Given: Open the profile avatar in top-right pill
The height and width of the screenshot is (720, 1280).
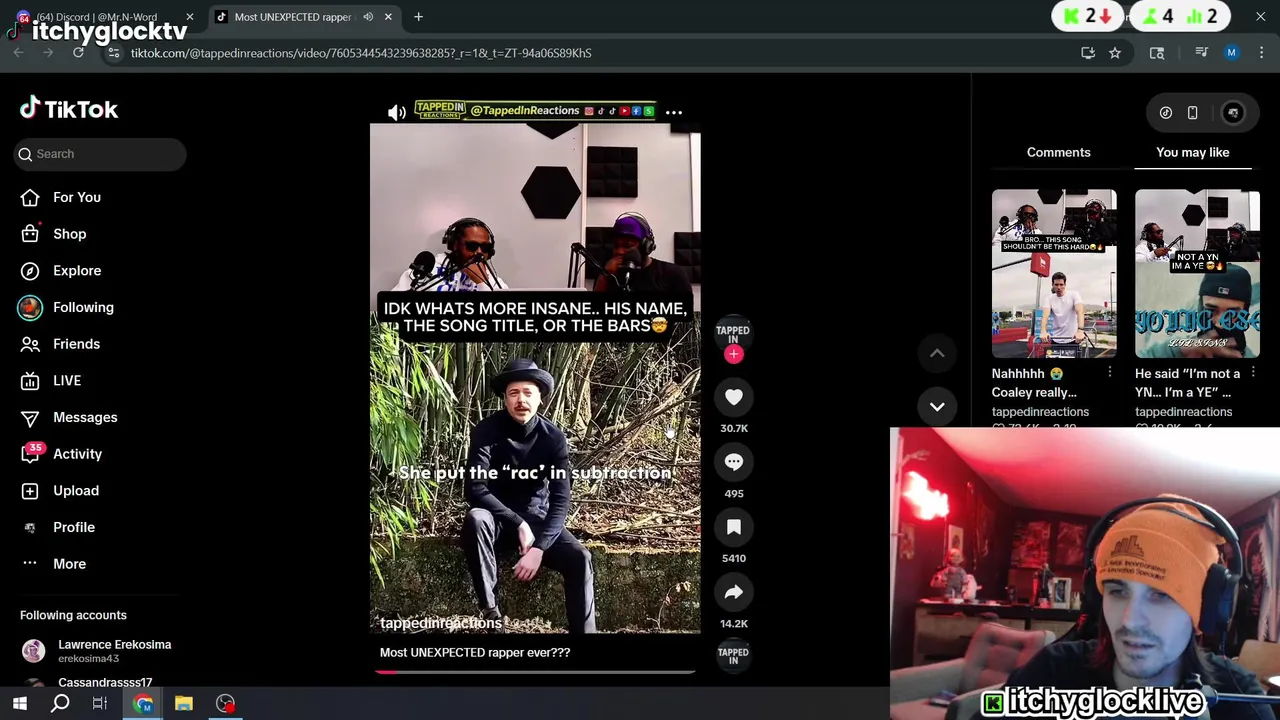Looking at the screenshot, I should tap(1233, 113).
